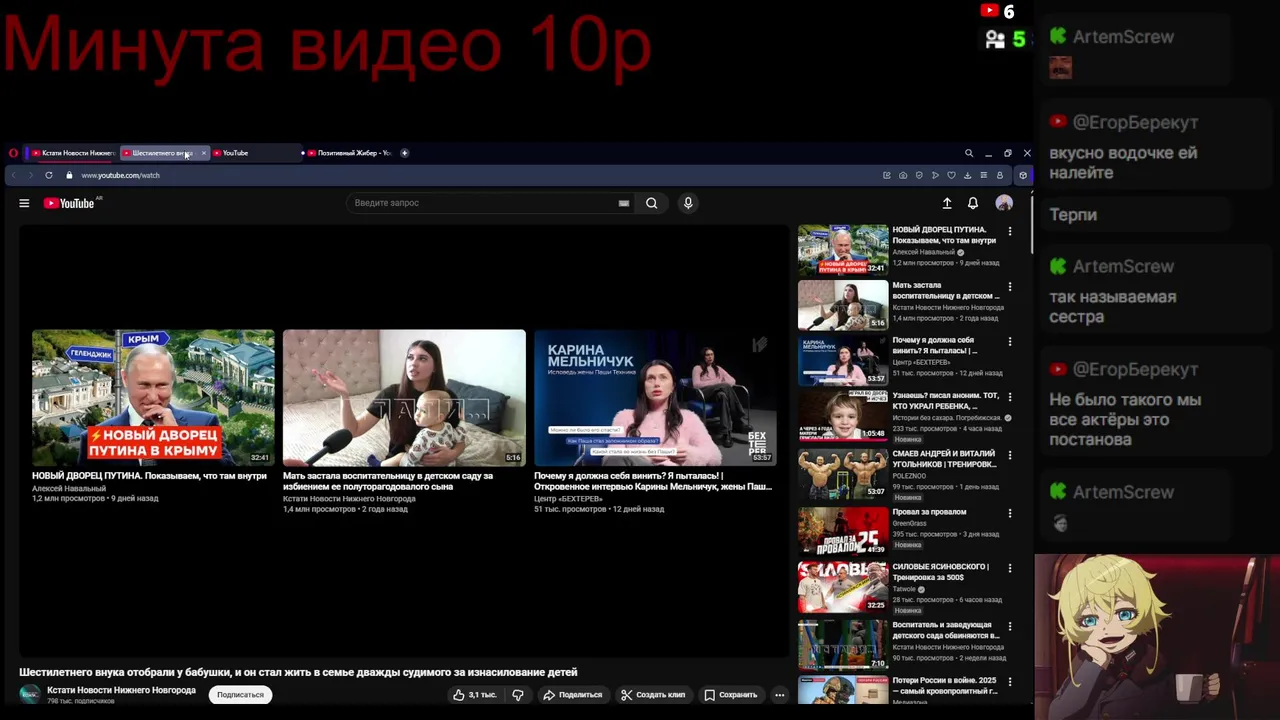1280x720 pixels.
Task: Open options menu for Воспитатель и заведующая sidebar video
Action: (1009, 626)
